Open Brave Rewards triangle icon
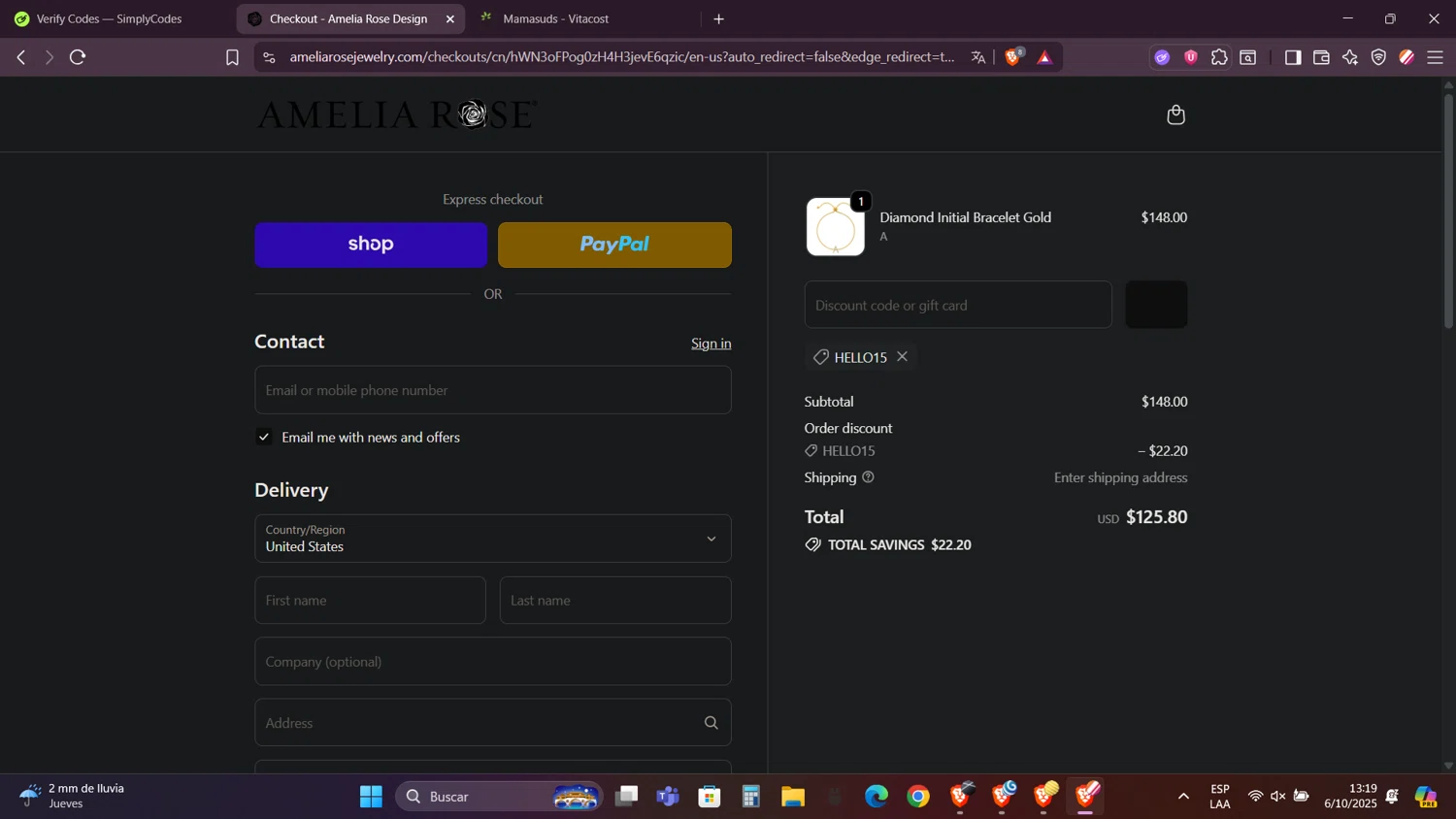The height and width of the screenshot is (819, 1456). (x=1044, y=57)
